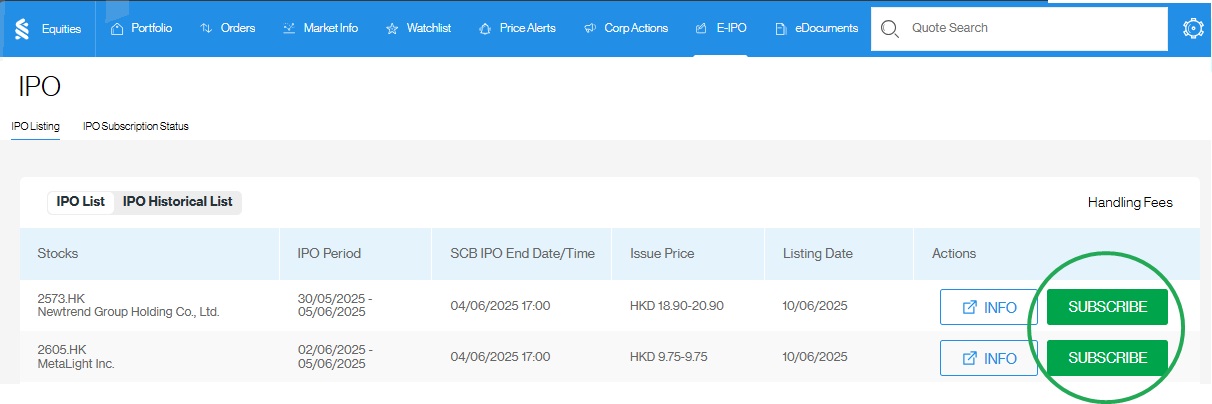Click the search magnifier icon

(x=889, y=29)
